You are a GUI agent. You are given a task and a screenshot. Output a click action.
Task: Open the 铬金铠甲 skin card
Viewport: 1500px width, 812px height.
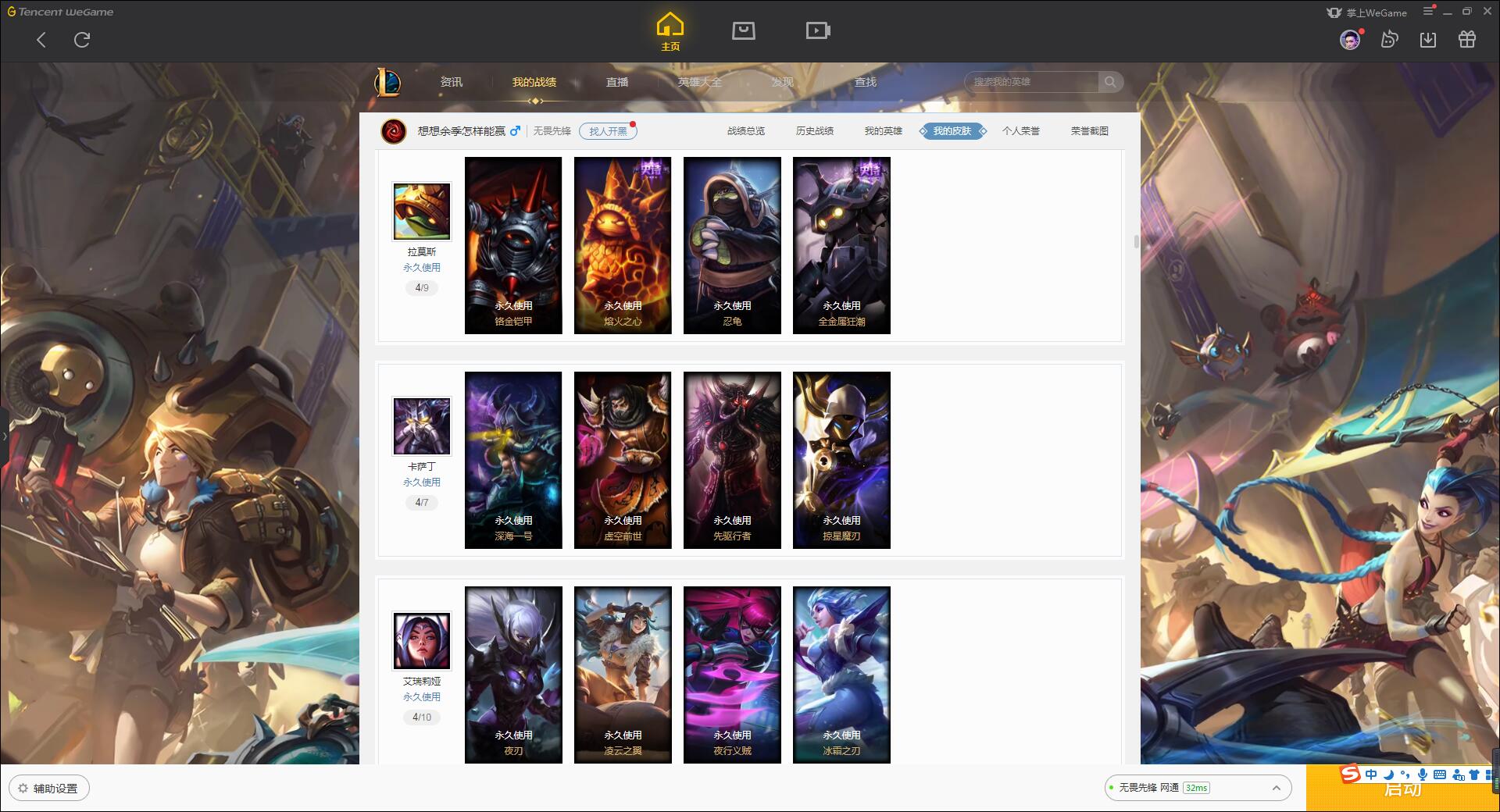point(513,245)
